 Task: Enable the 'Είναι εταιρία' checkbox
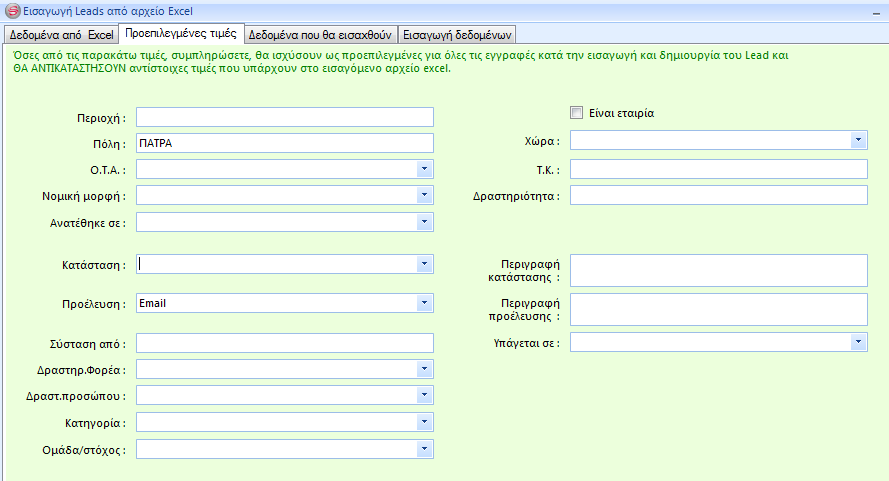coord(576,113)
